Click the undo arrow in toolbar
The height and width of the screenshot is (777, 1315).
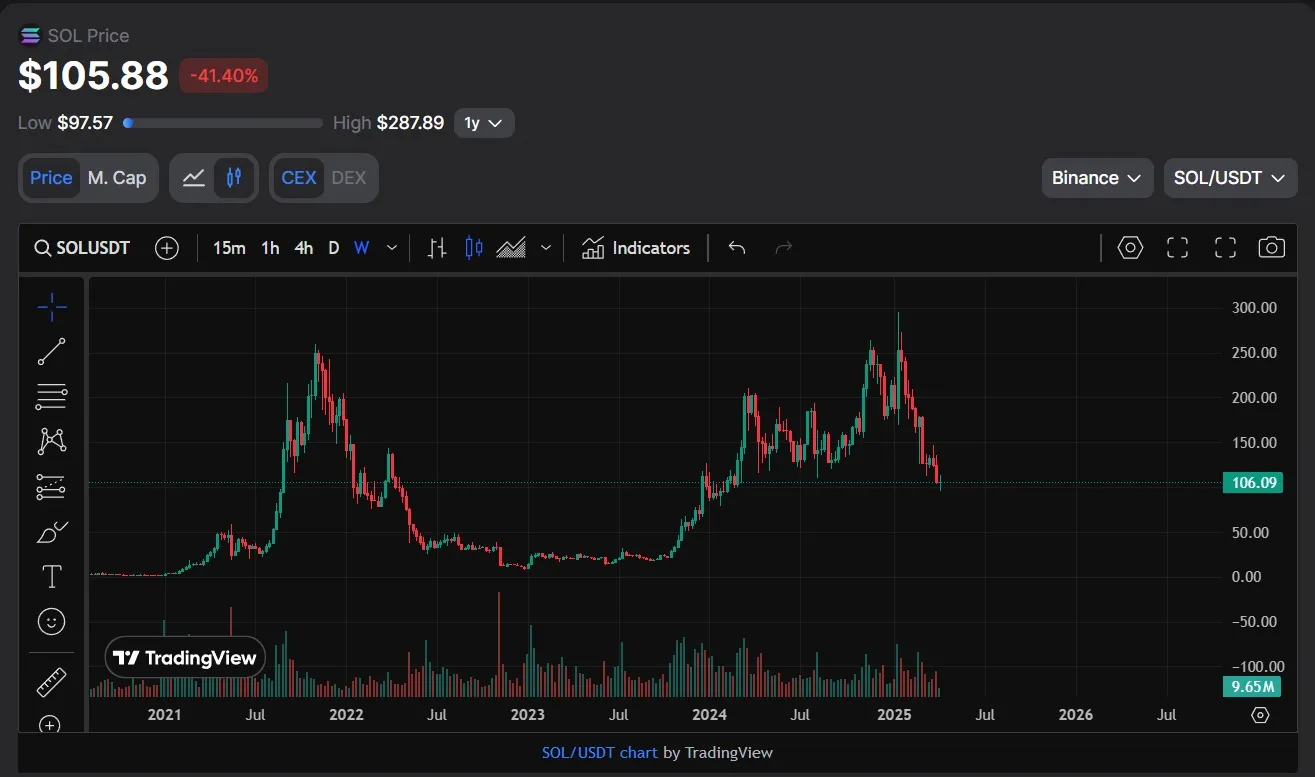[737, 248]
